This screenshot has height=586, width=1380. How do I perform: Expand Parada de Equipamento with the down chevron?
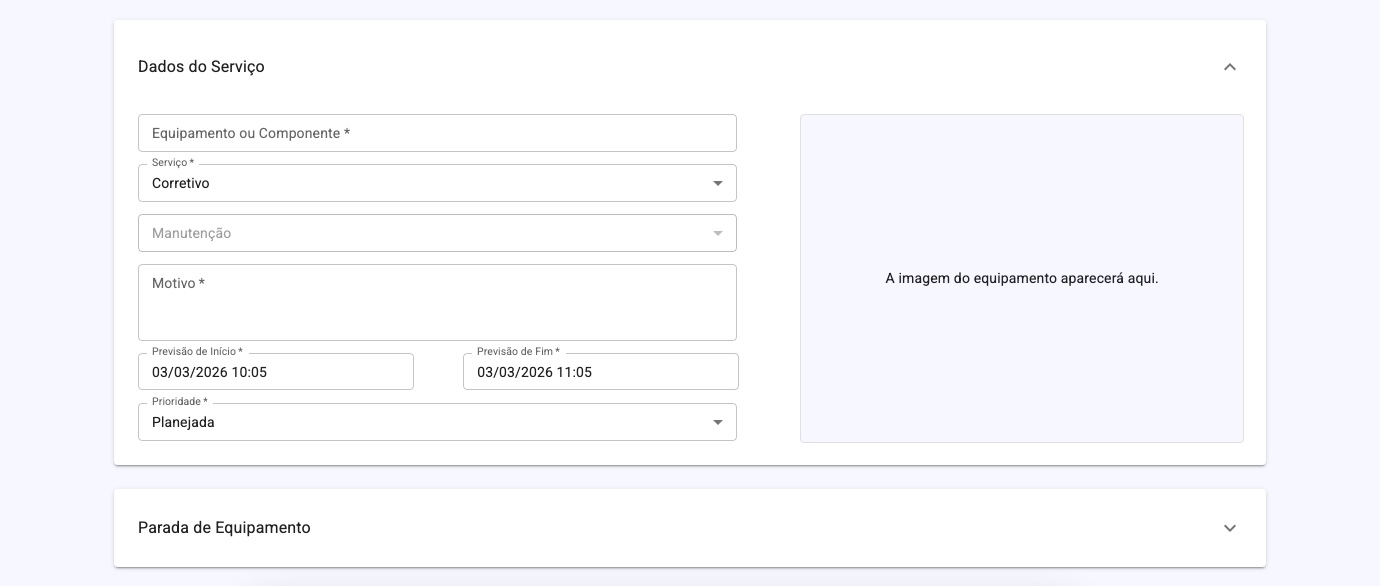pyautogui.click(x=1230, y=528)
